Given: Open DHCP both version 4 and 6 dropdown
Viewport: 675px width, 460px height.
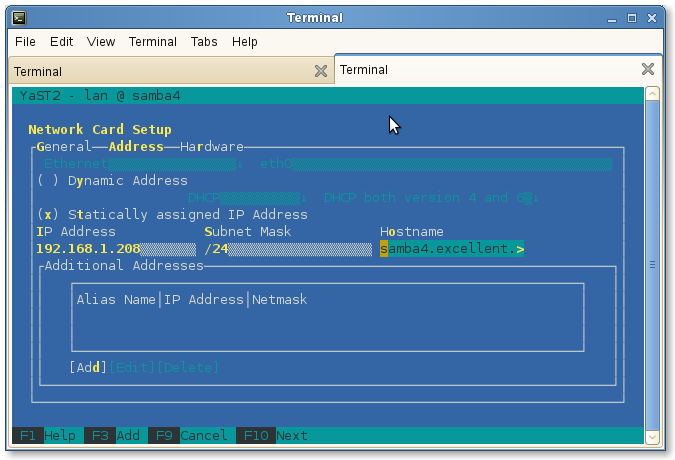Looking at the screenshot, I should click(x=431, y=198).
